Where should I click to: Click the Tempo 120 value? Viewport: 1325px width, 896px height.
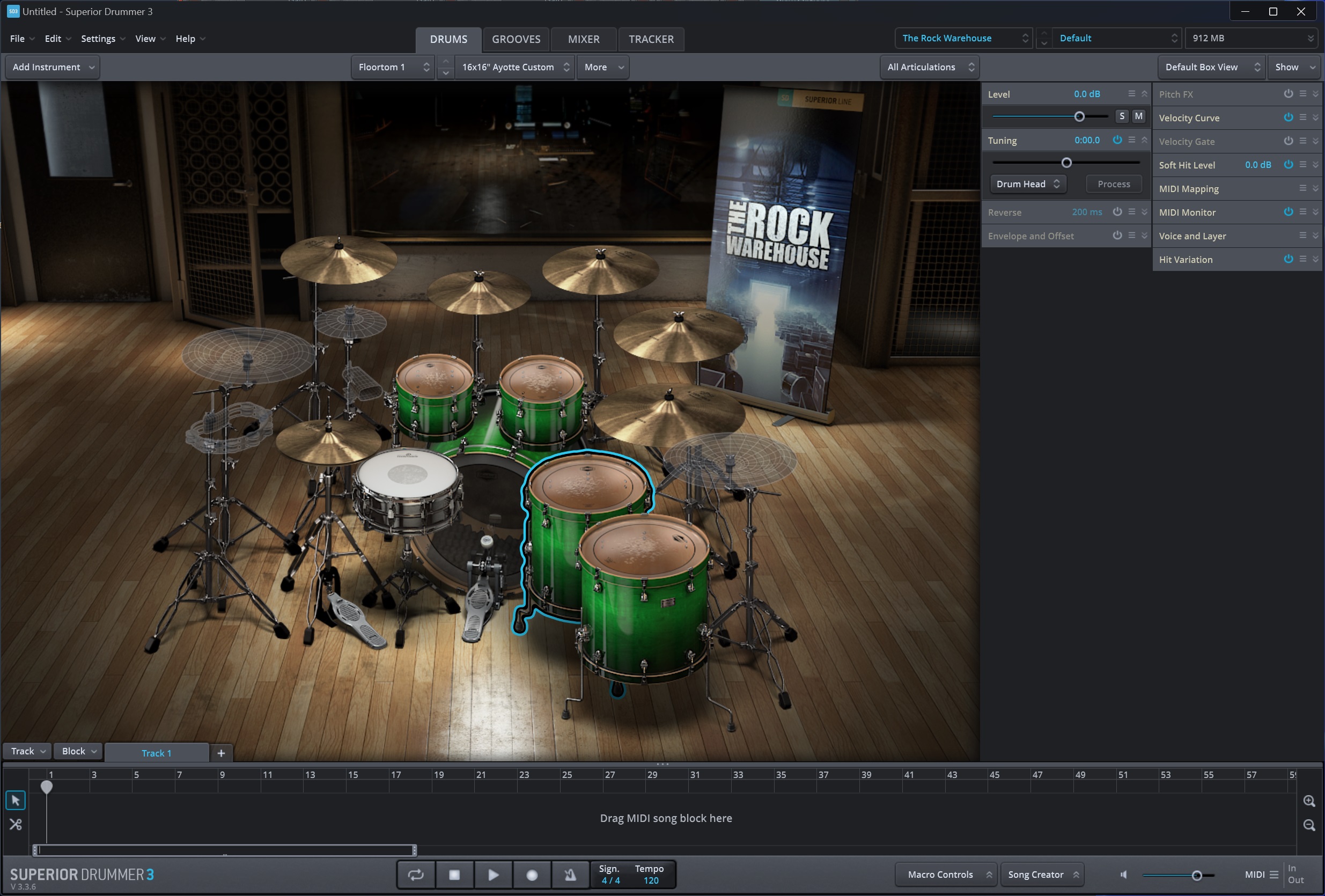[x=651, y=880]
